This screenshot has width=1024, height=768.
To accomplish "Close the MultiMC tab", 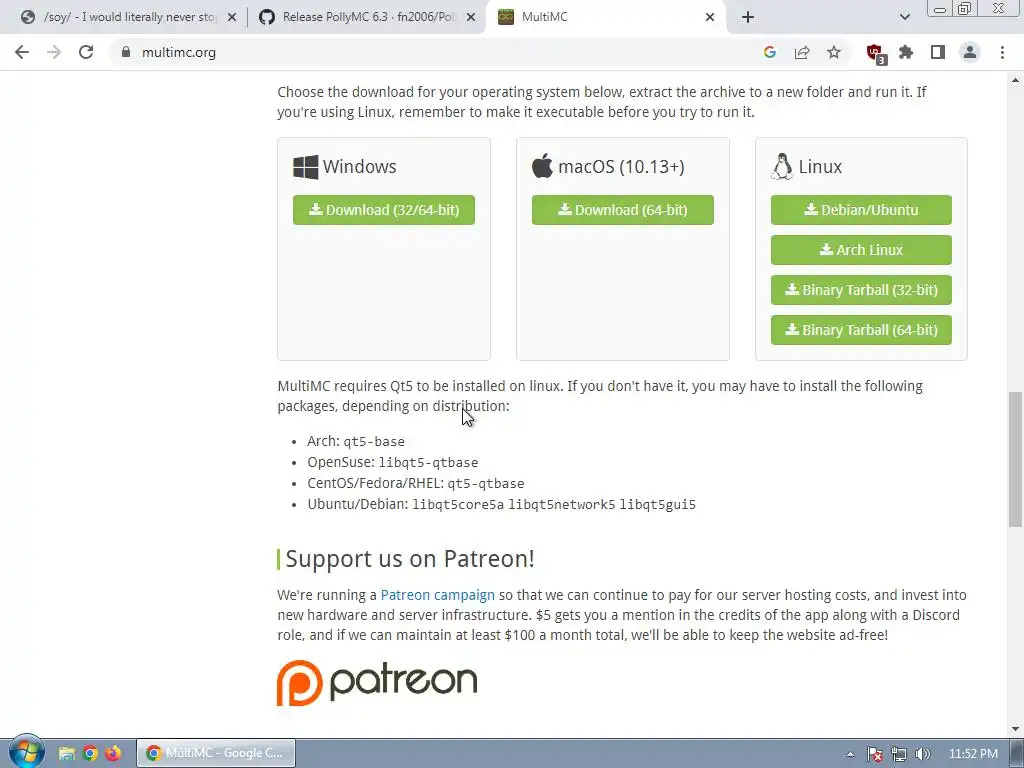I will click(710, 18).
